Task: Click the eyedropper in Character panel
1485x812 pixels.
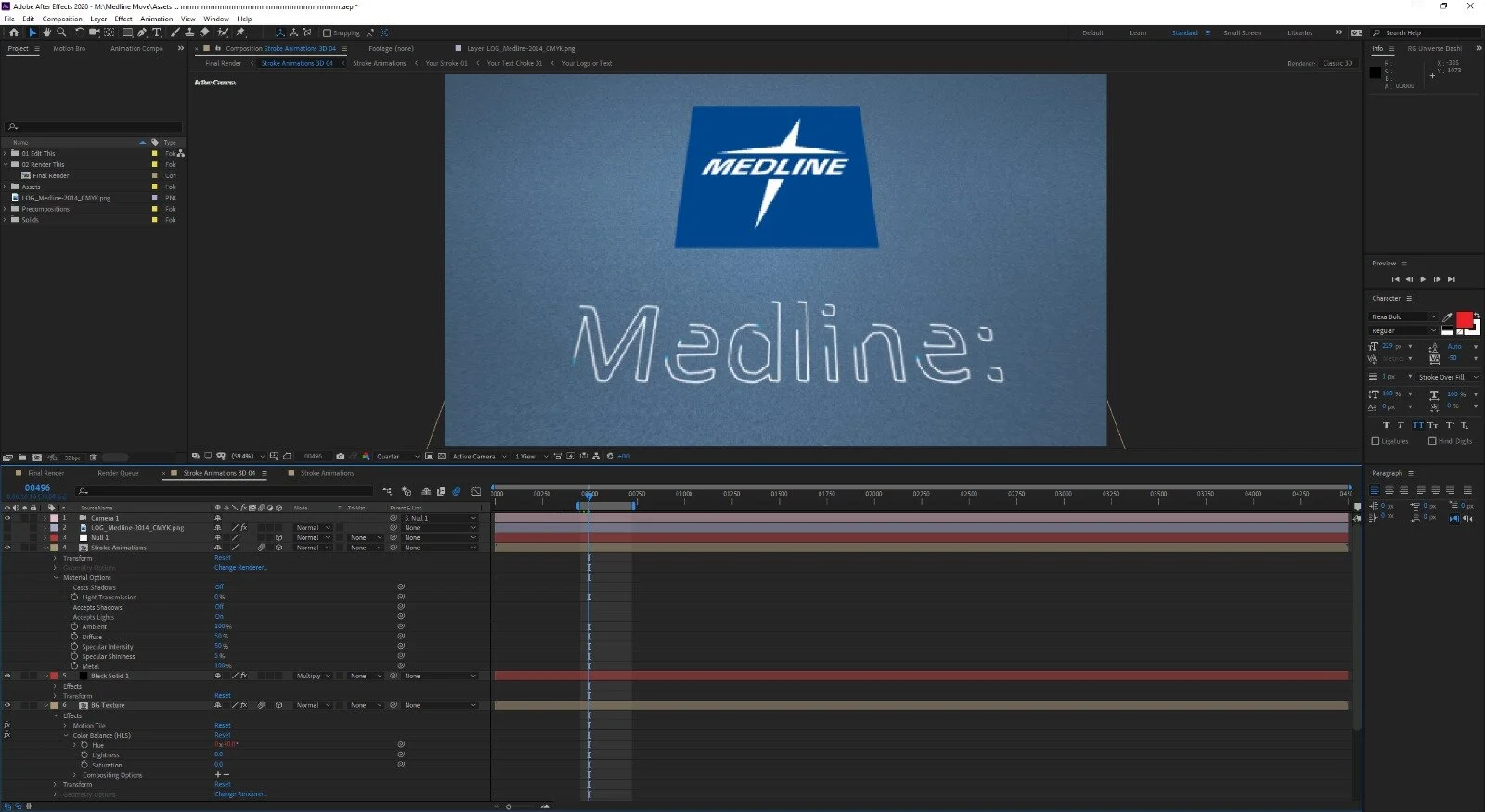Action: (1447, 316)
